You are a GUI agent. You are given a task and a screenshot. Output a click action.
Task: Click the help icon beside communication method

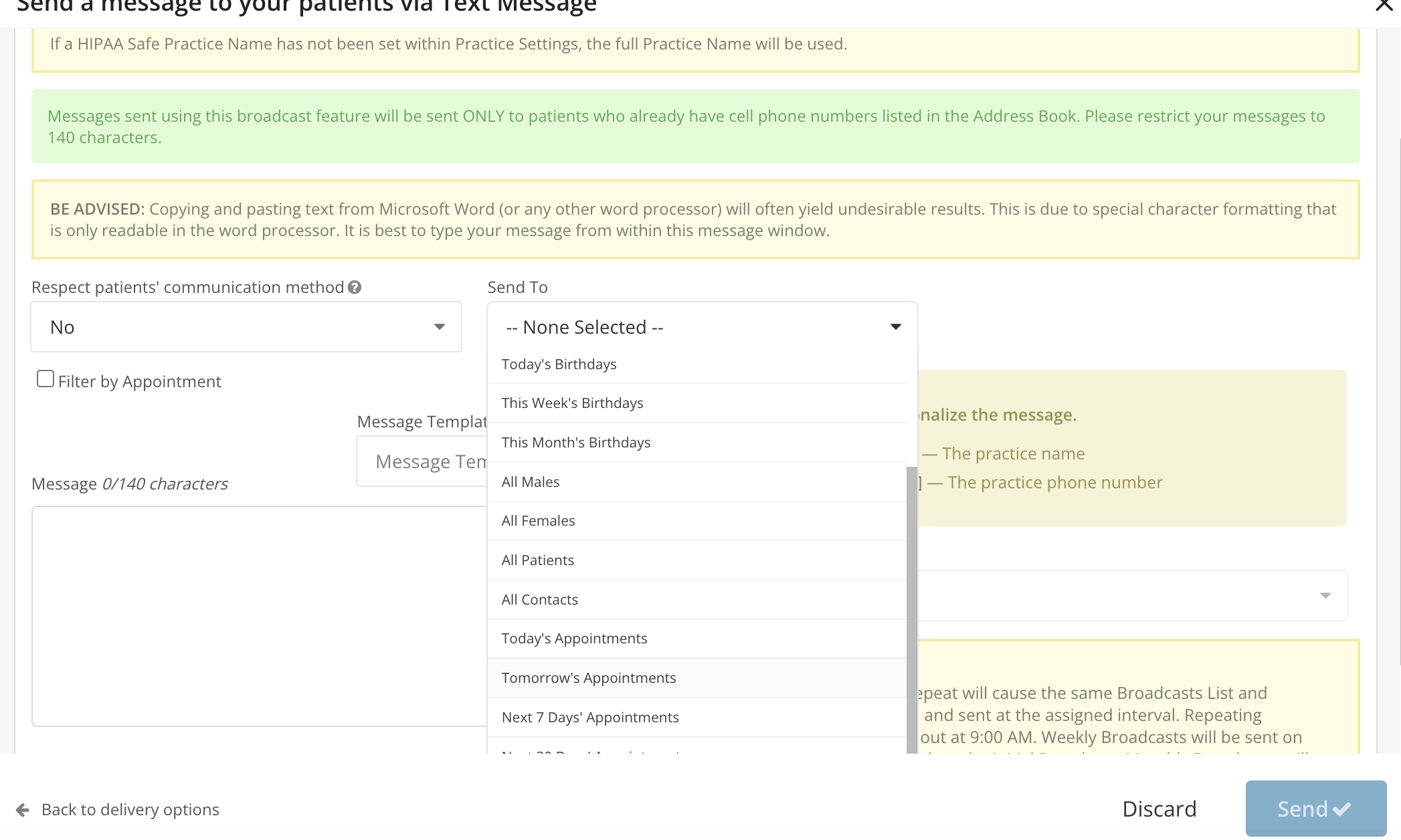(355, 288)
